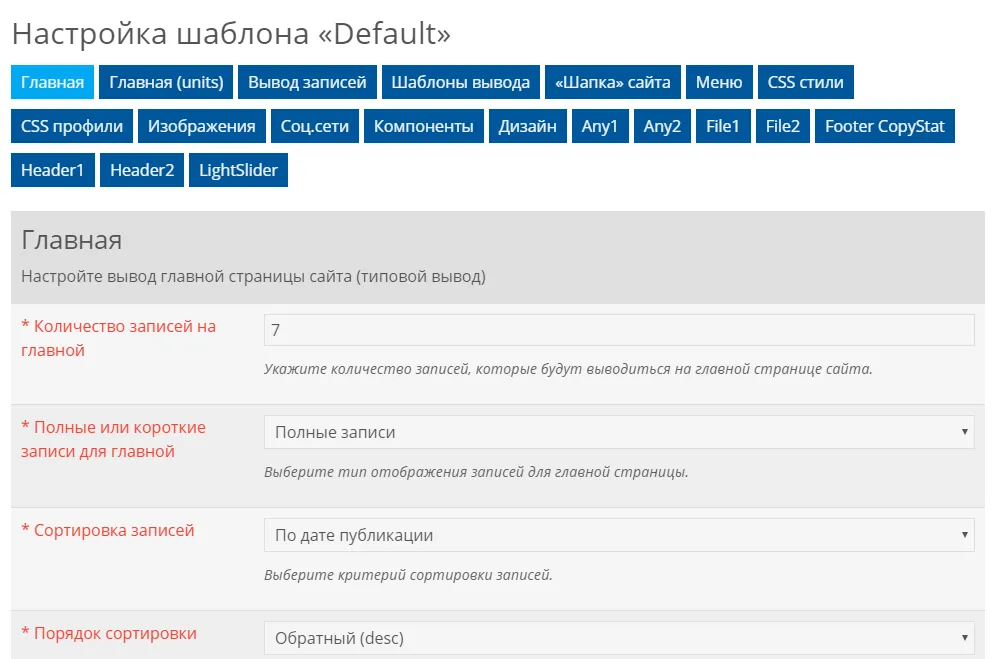The image size is (995, 659).
Task: Select the «CSS профили» tab
Action: 70,126
